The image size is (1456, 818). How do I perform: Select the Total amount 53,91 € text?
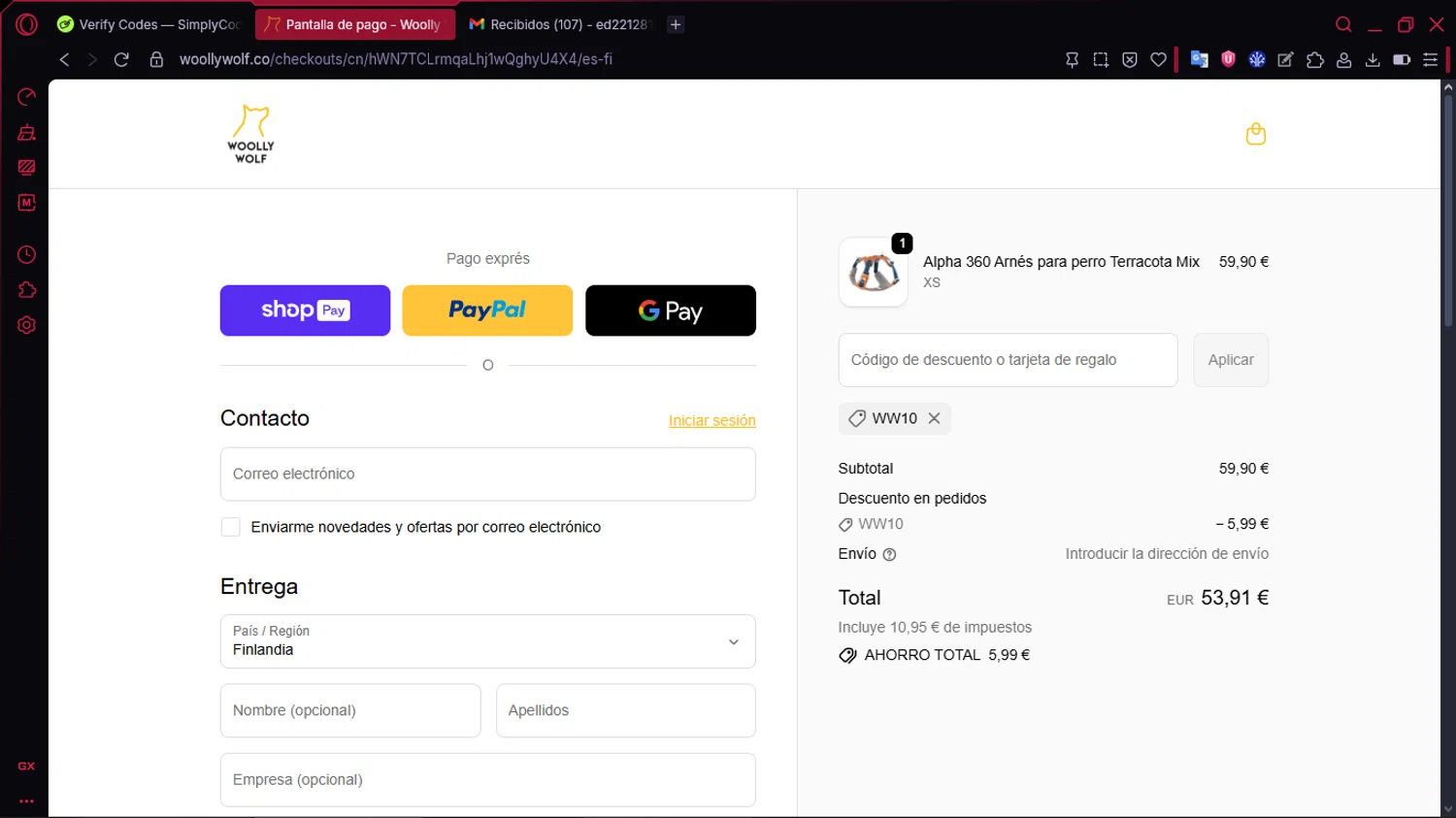tap(1235, 598)
